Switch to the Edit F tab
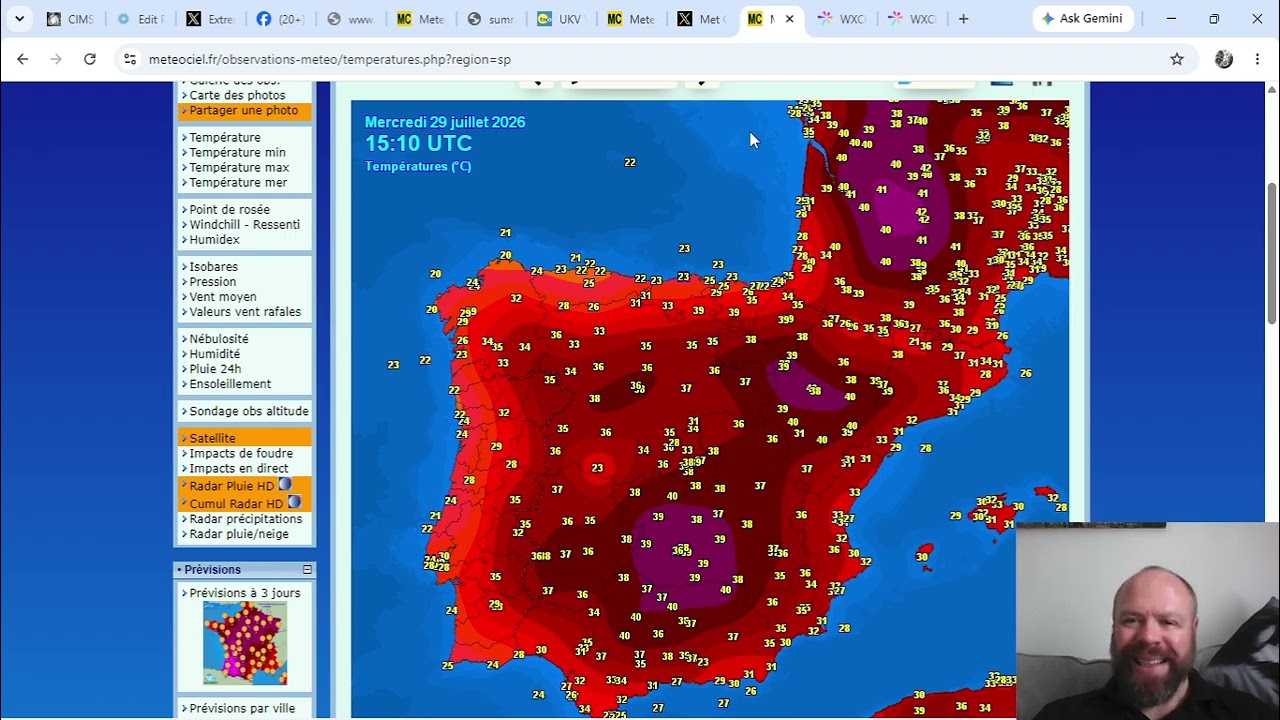 [140, 18]
